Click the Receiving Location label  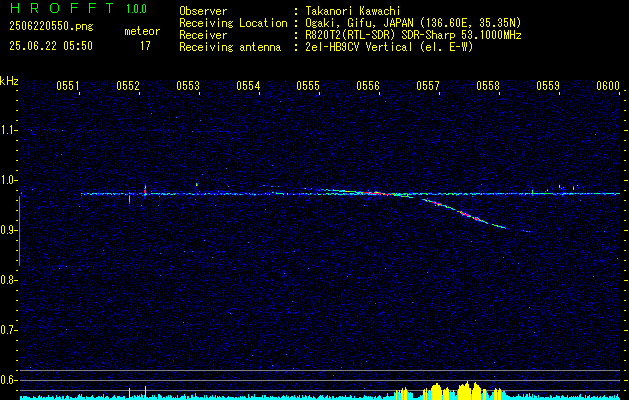click(233, 23)
